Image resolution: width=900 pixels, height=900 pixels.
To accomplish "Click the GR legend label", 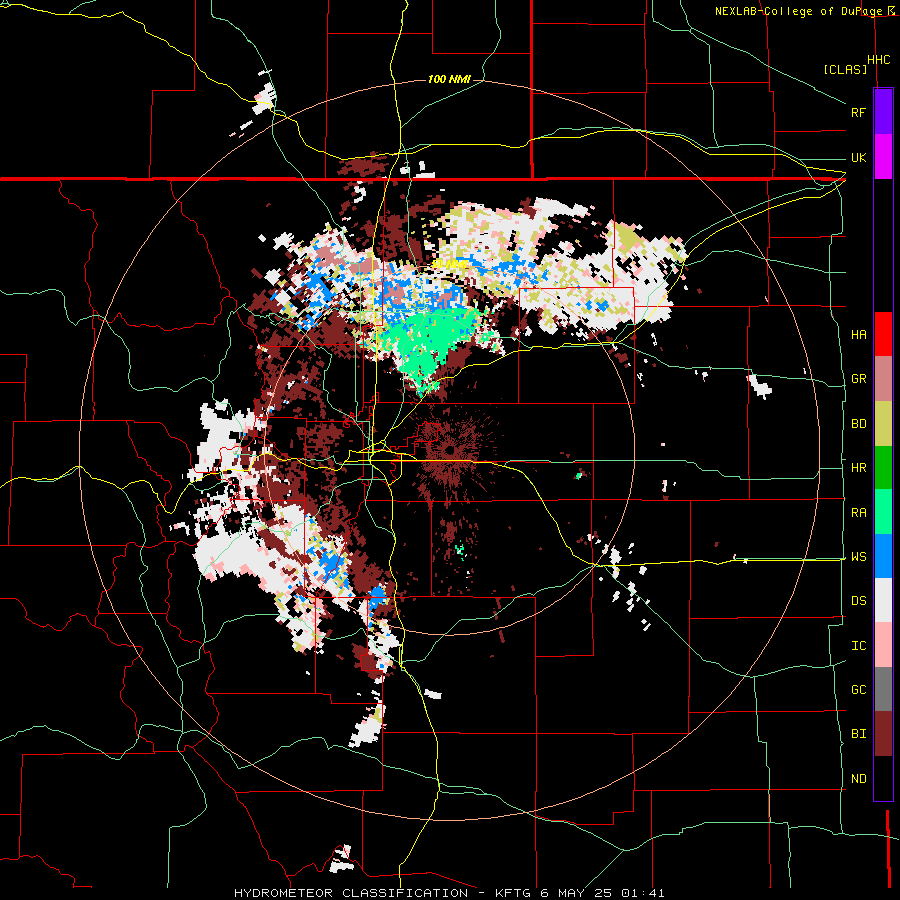I will pos(858,379).
